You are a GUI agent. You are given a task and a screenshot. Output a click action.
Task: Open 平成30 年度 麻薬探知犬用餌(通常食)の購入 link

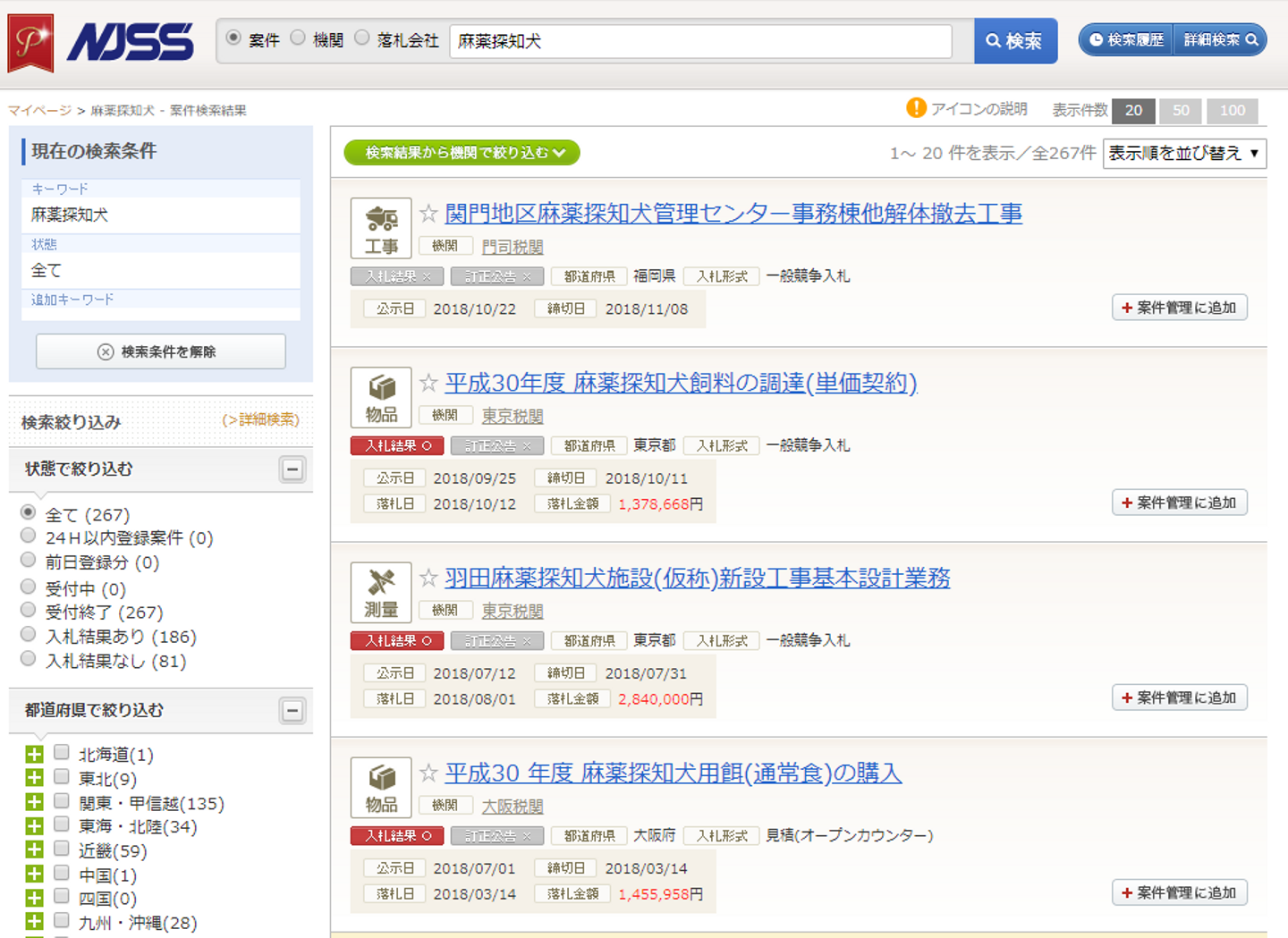tap(674, 773)
